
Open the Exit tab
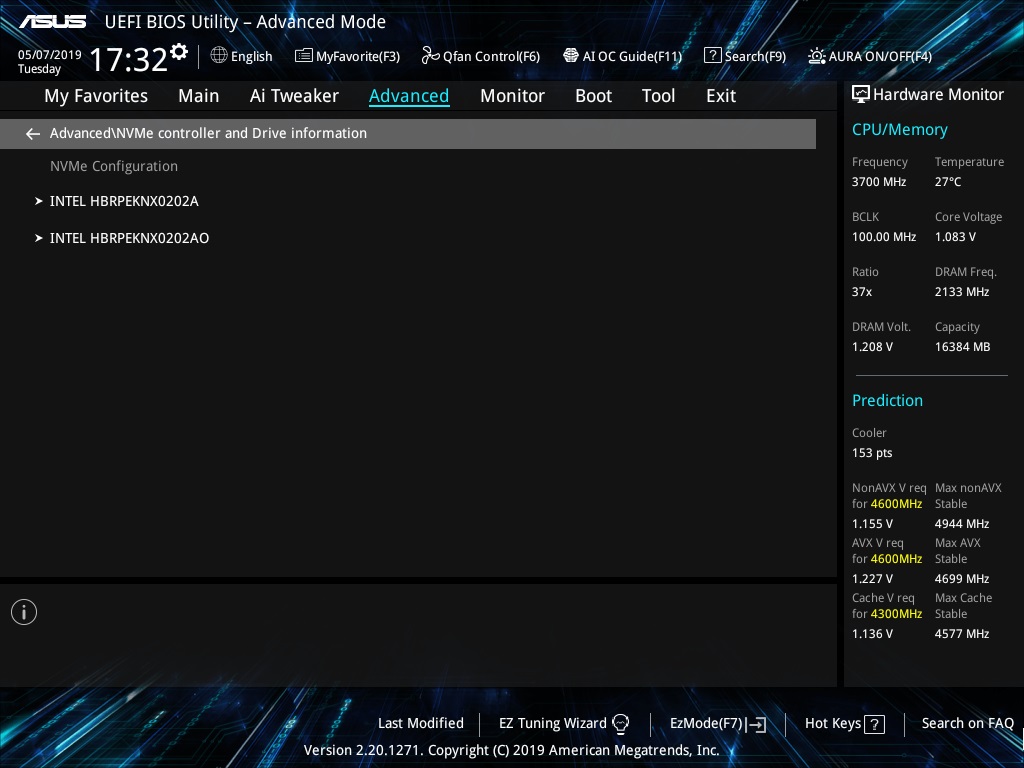click(721, 96)
